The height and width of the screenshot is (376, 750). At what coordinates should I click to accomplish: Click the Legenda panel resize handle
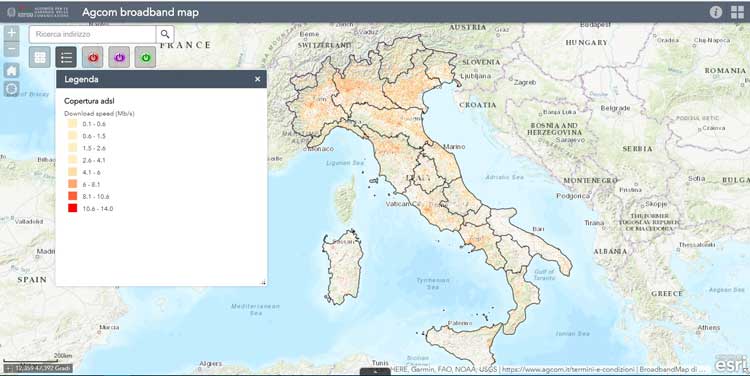263,282
